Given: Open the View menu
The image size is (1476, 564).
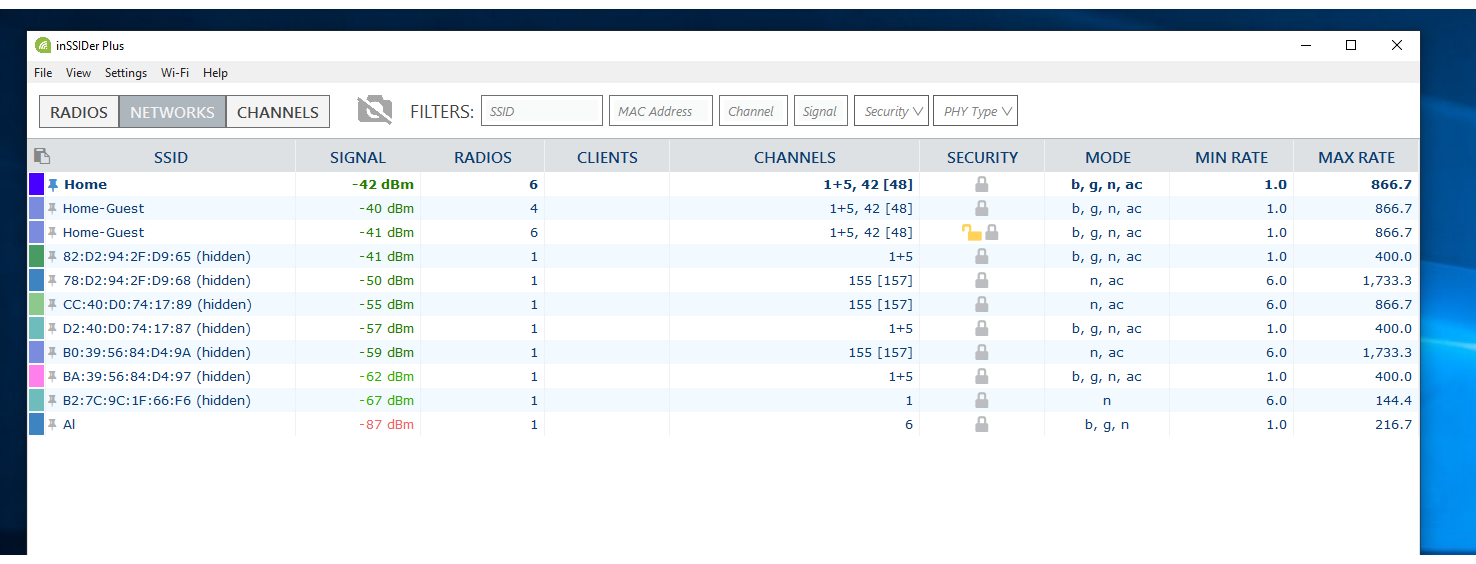Looking at the screenshot, I should click(78, 73).
